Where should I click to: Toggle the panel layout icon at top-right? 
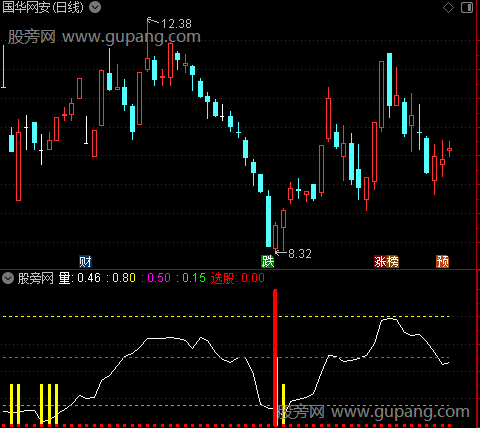[467, 7]
